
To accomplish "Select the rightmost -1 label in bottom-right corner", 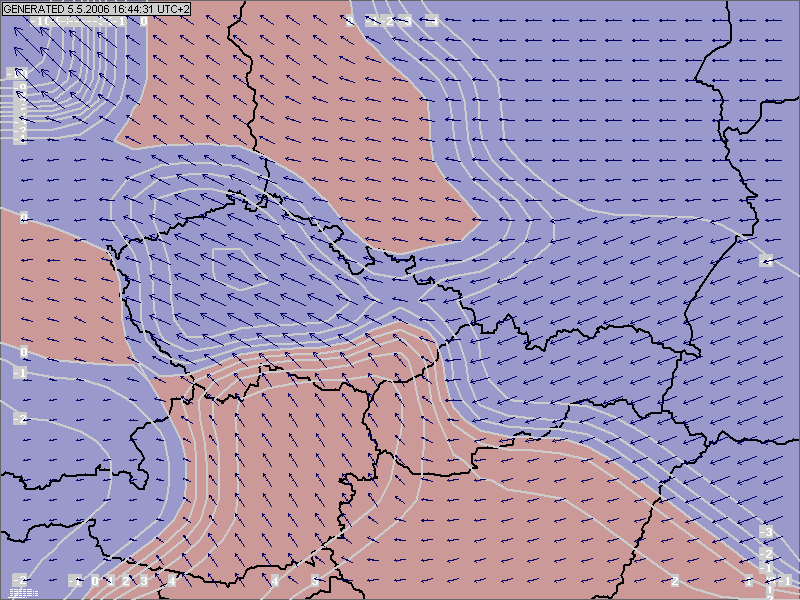I will pos(786,581).
